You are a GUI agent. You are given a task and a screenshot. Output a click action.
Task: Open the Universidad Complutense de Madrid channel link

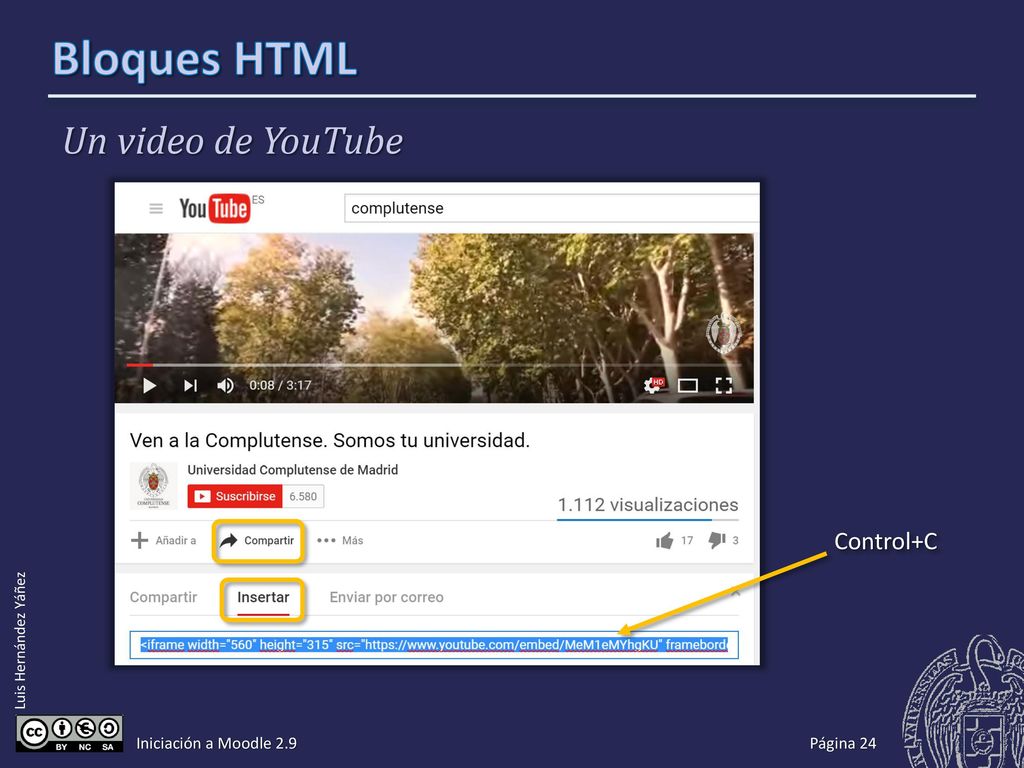tap(293, 470)
